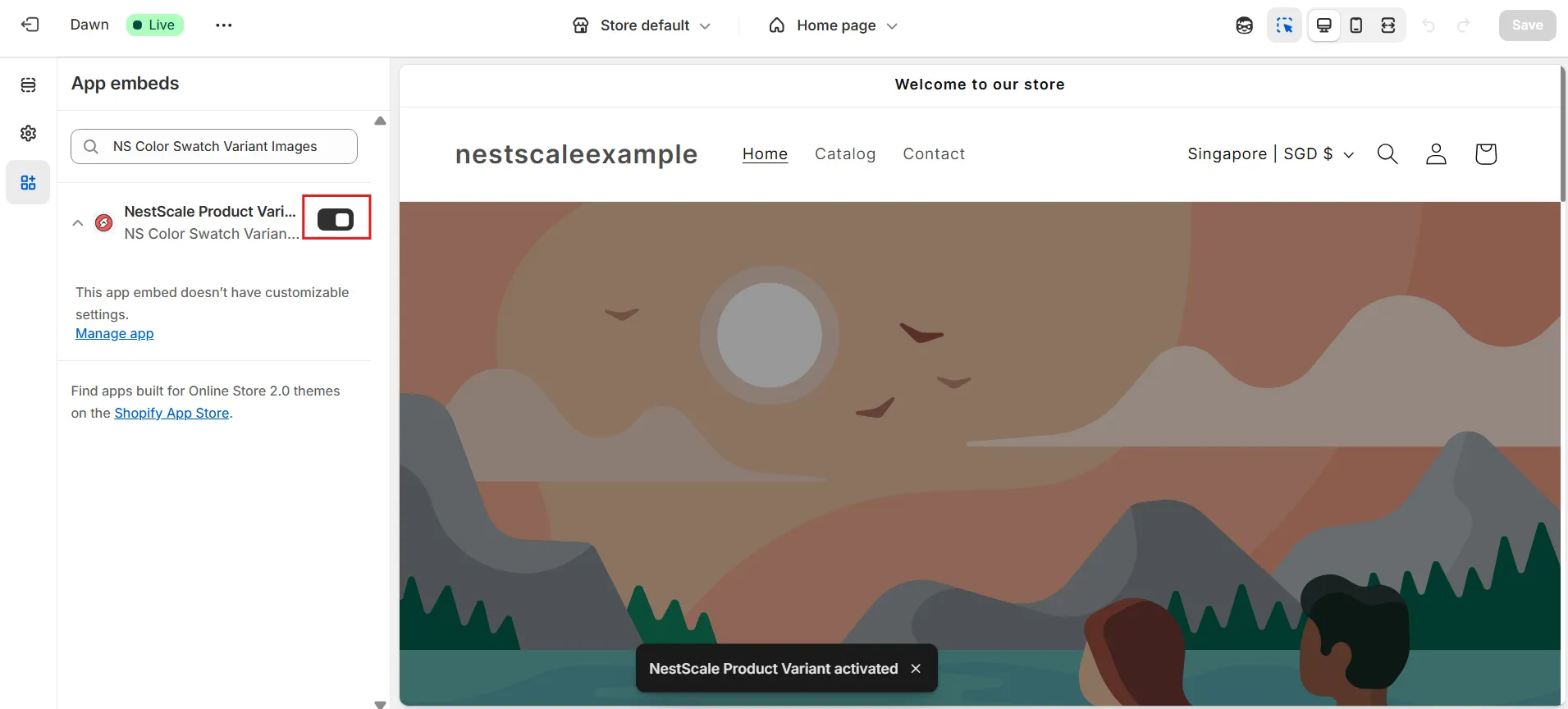
Task: Disable the NestScale Product Variant embed toggle
Action: [x=336, y=219]
